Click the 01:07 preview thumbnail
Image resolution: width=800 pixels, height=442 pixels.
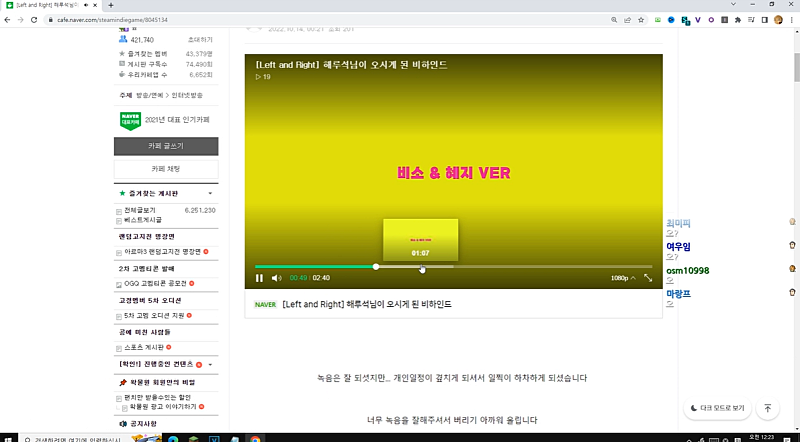click(420, 240)
